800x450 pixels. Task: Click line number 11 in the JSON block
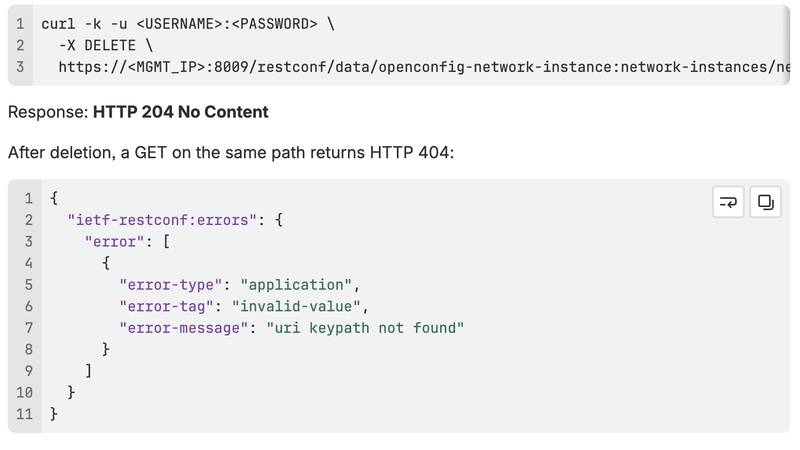24,414
